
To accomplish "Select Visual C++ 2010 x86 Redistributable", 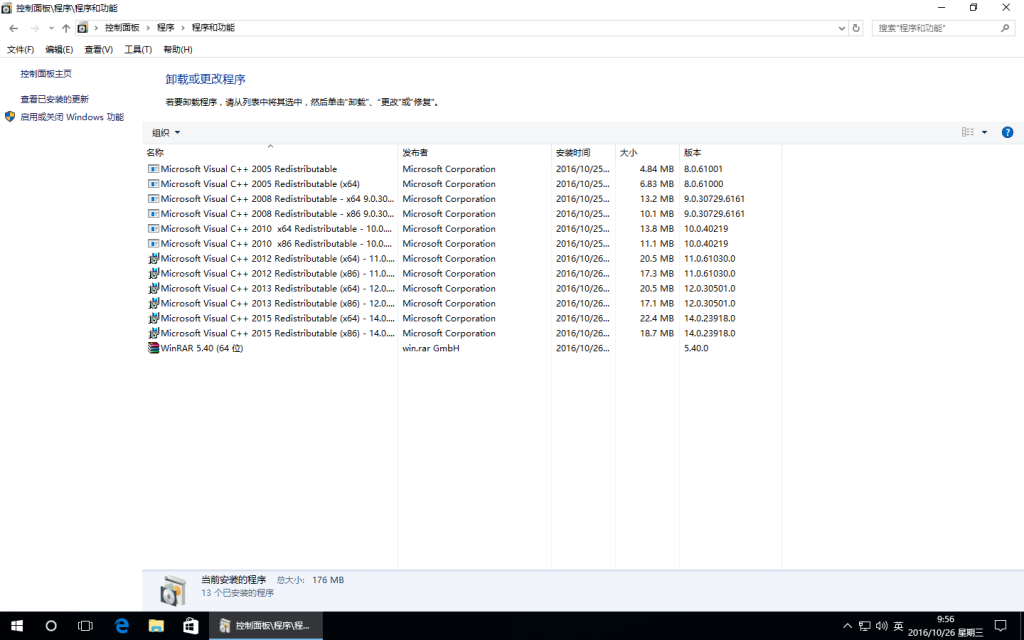I will [x=463, y=244].
